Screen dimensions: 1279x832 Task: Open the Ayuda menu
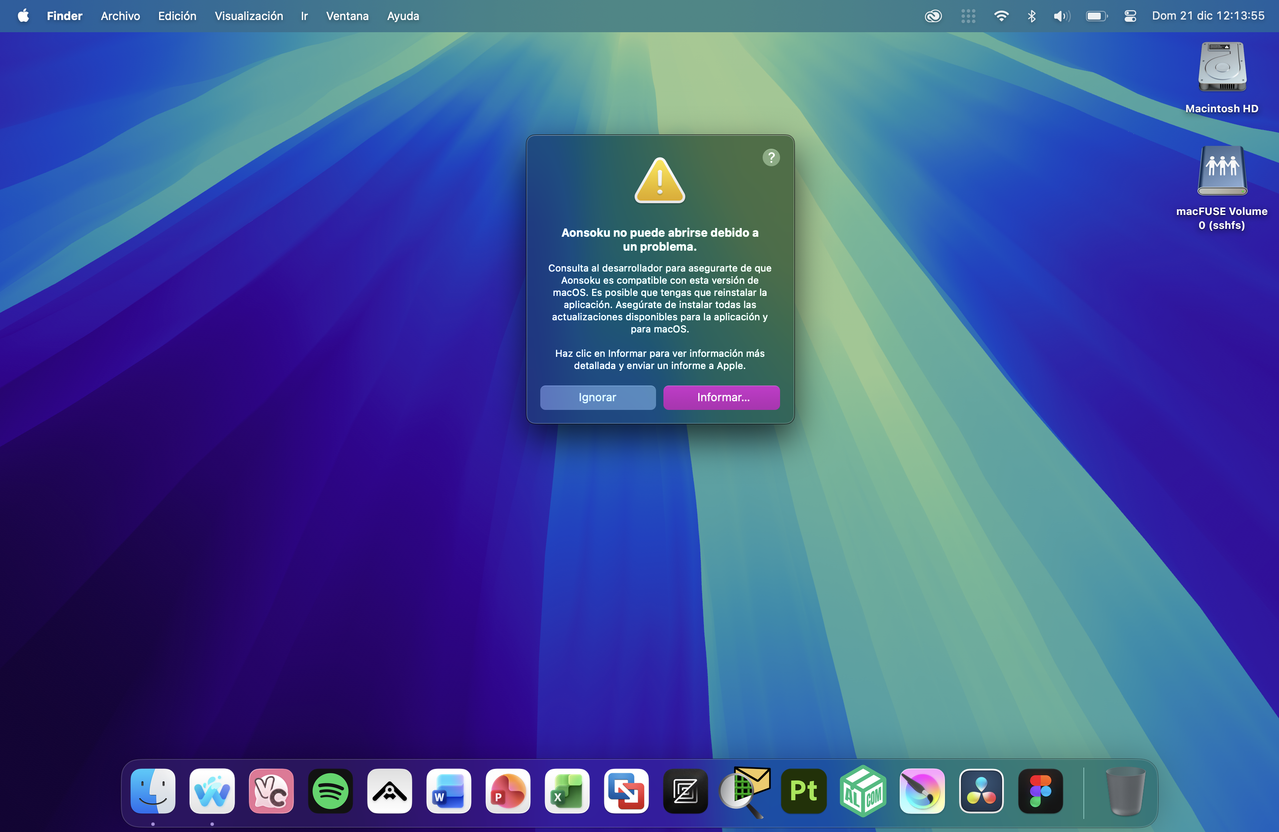pos(403,16)
